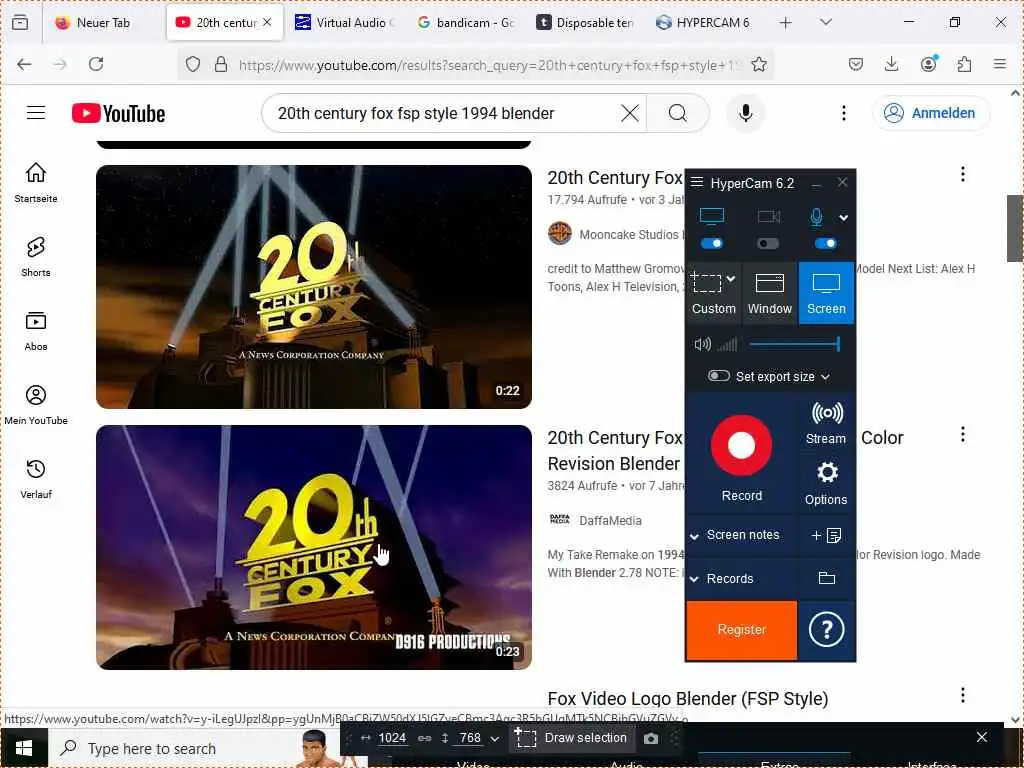Open options menu for Mooncake Studios video
This screenshot has width=1024, height=768.
click(x=963, y=174)
